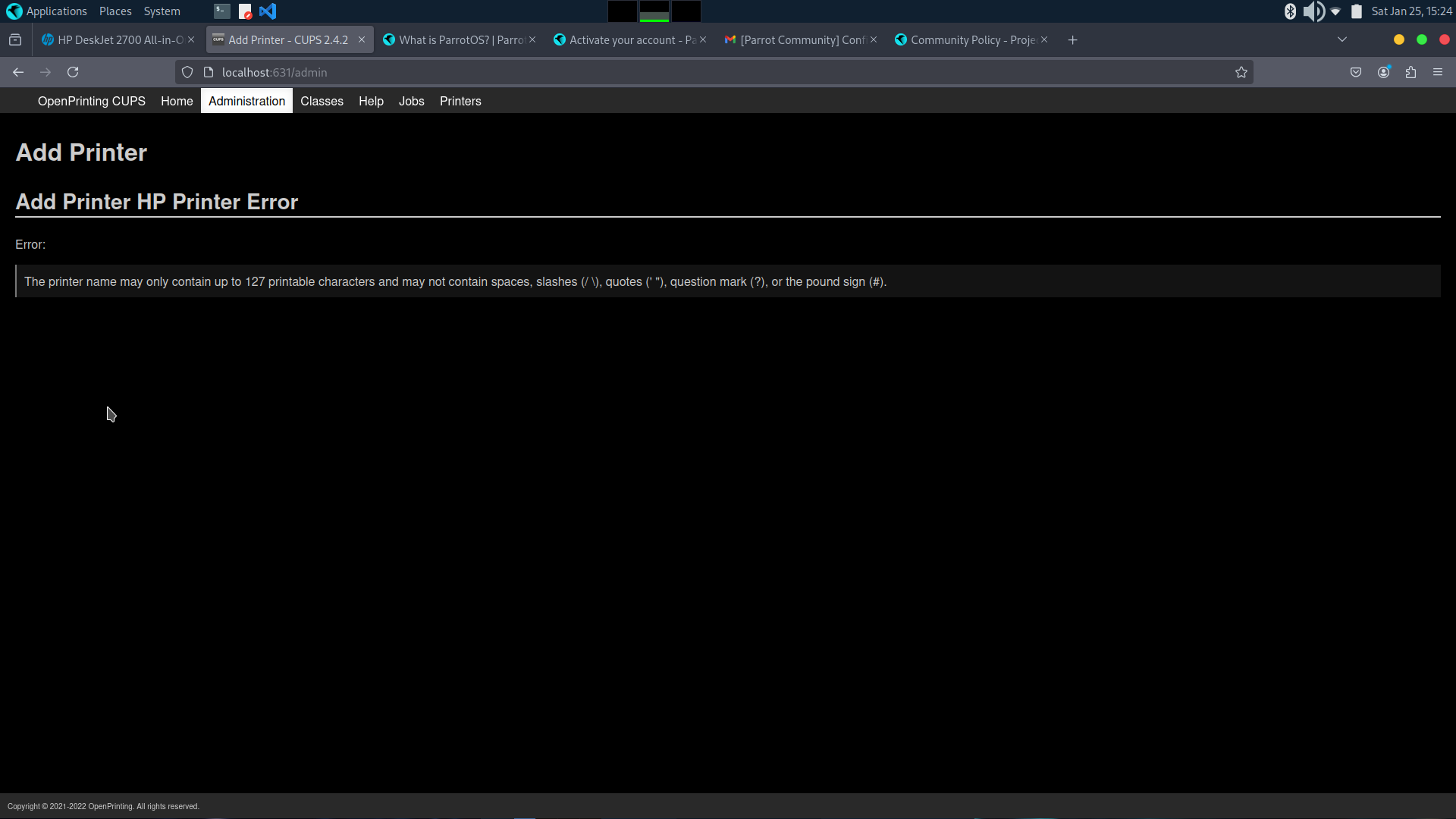Open the text editor launcher icon

point(245,11)
